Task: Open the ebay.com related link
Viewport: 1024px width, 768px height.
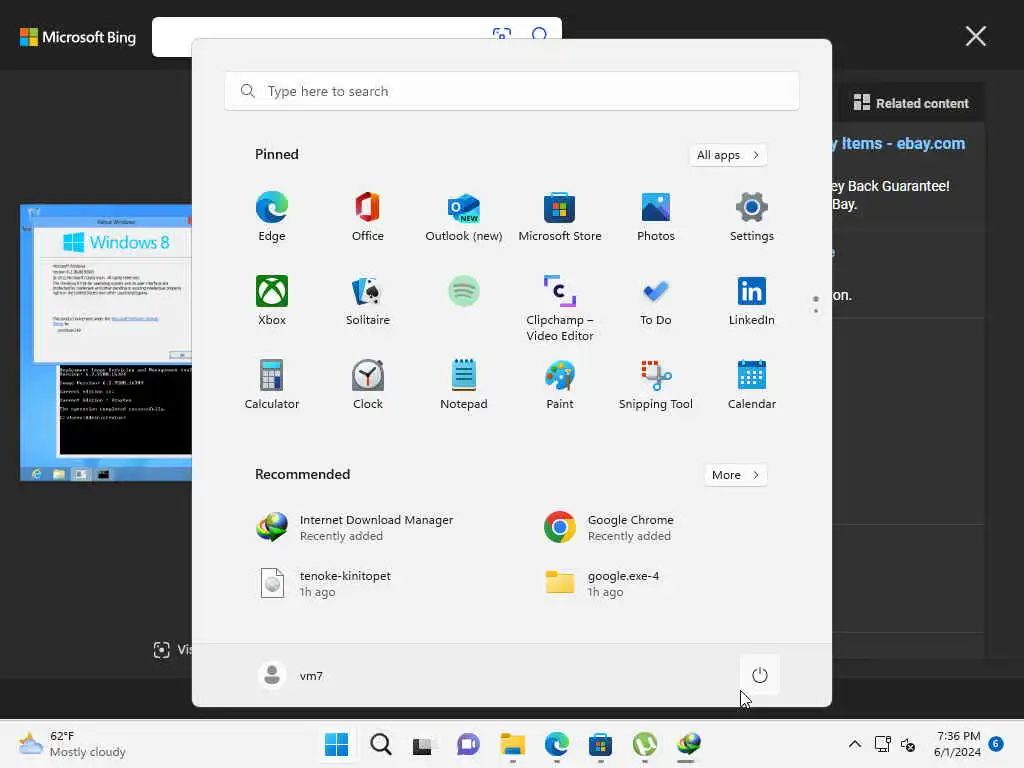Action: click(x=899, y=144)
